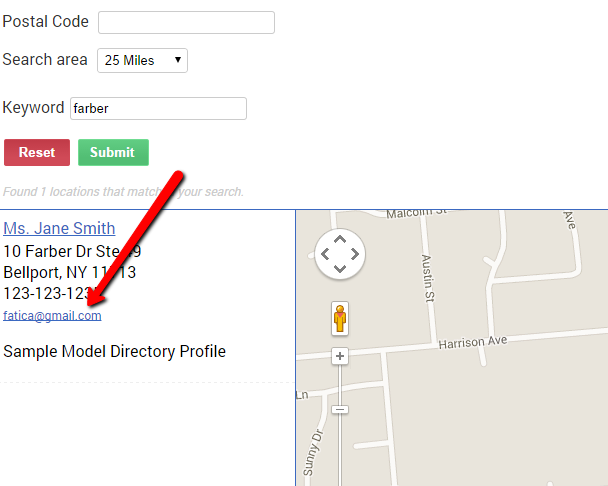
Task: Click the Street View pegman icon
Action: (340, 318)
